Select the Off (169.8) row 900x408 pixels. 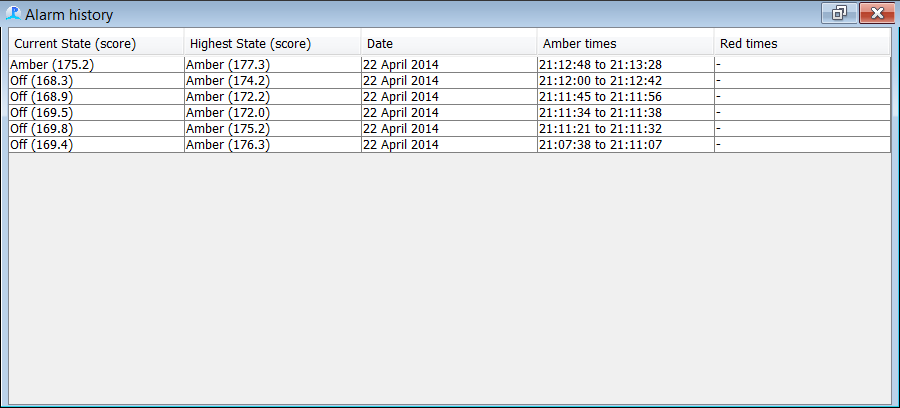coord(449,129)
